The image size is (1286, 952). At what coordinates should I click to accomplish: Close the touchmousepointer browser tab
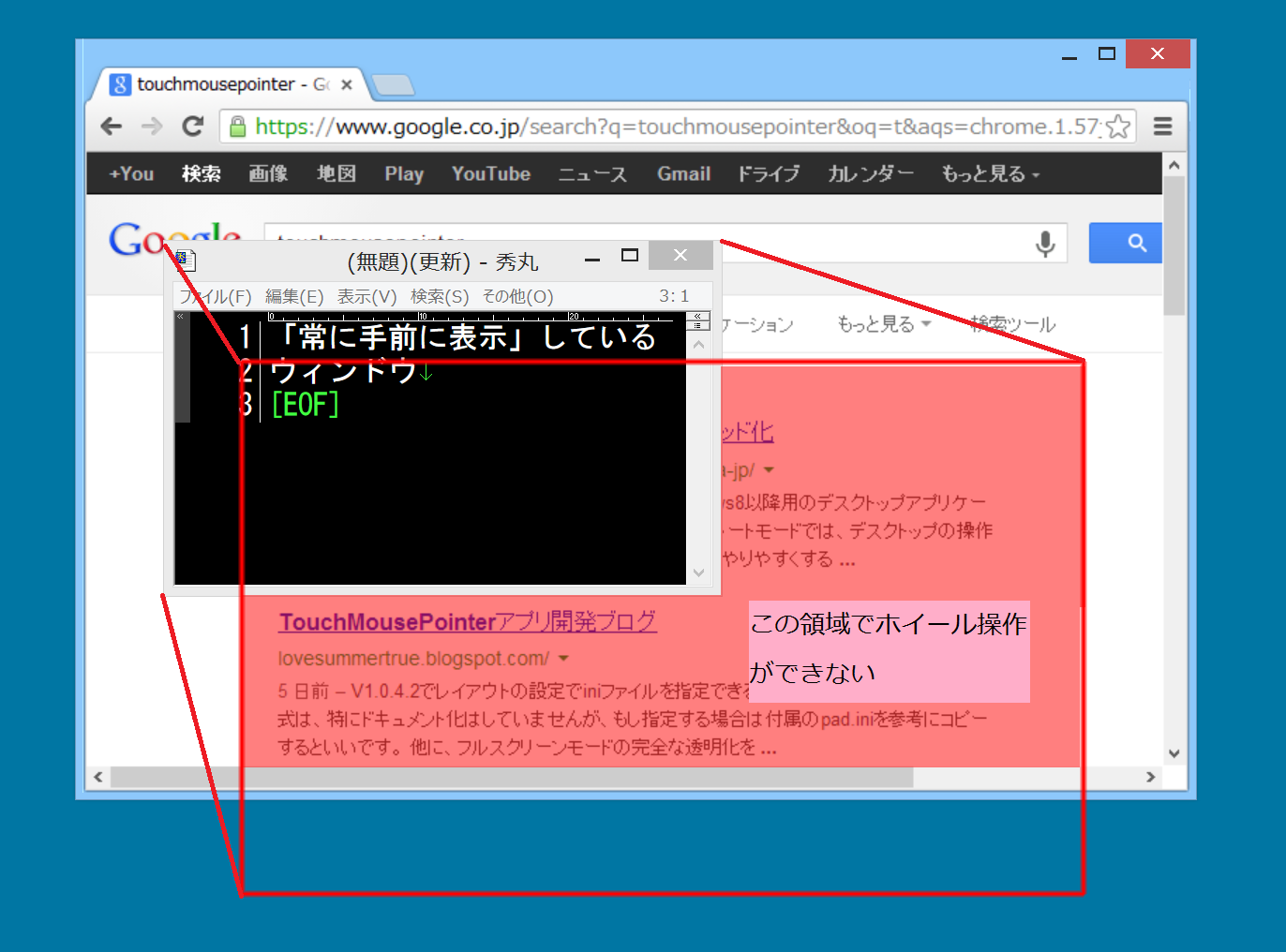[347, 84]
